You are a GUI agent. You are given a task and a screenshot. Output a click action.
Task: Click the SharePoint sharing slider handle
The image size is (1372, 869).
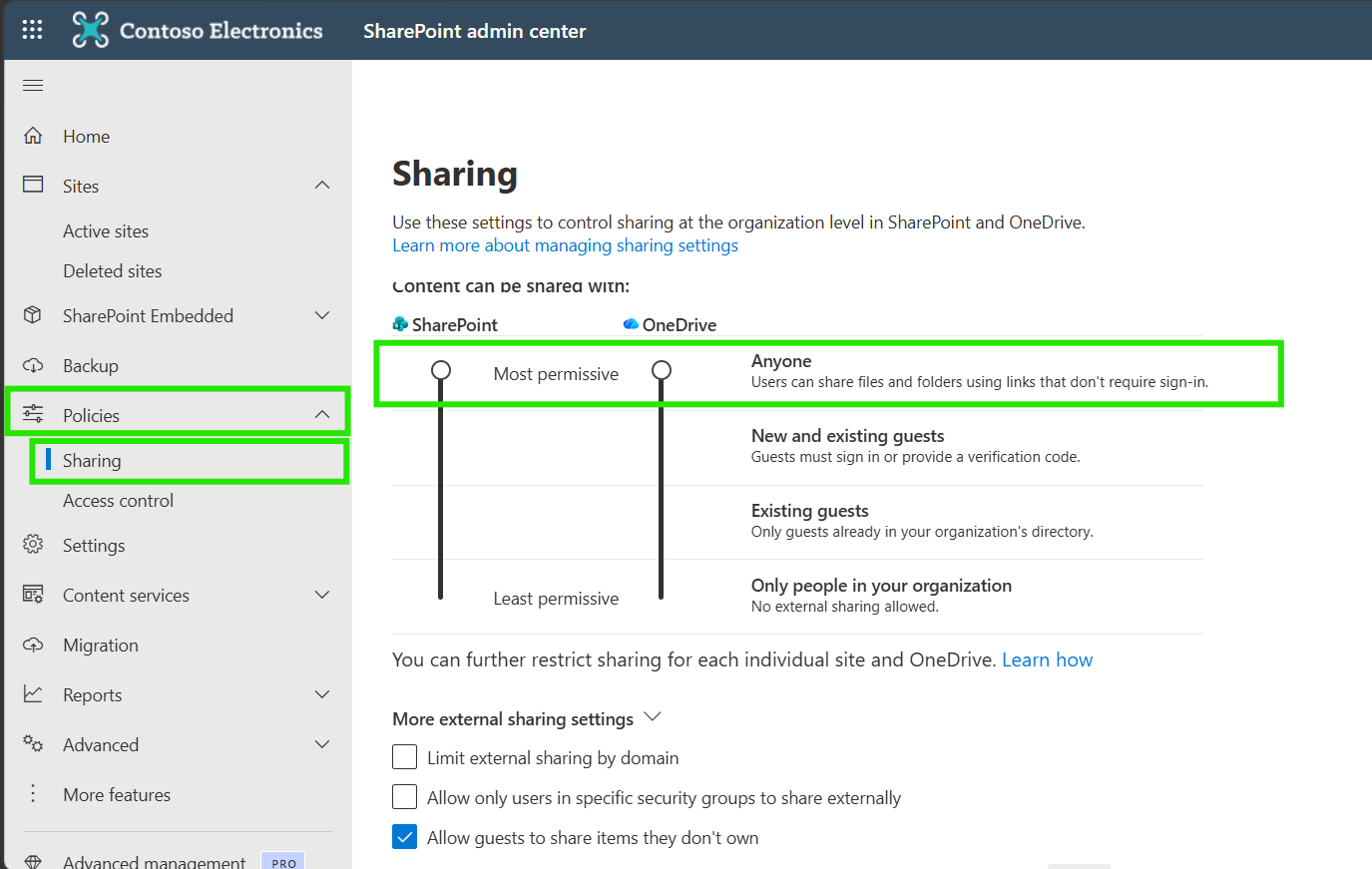tap(440, 371)
